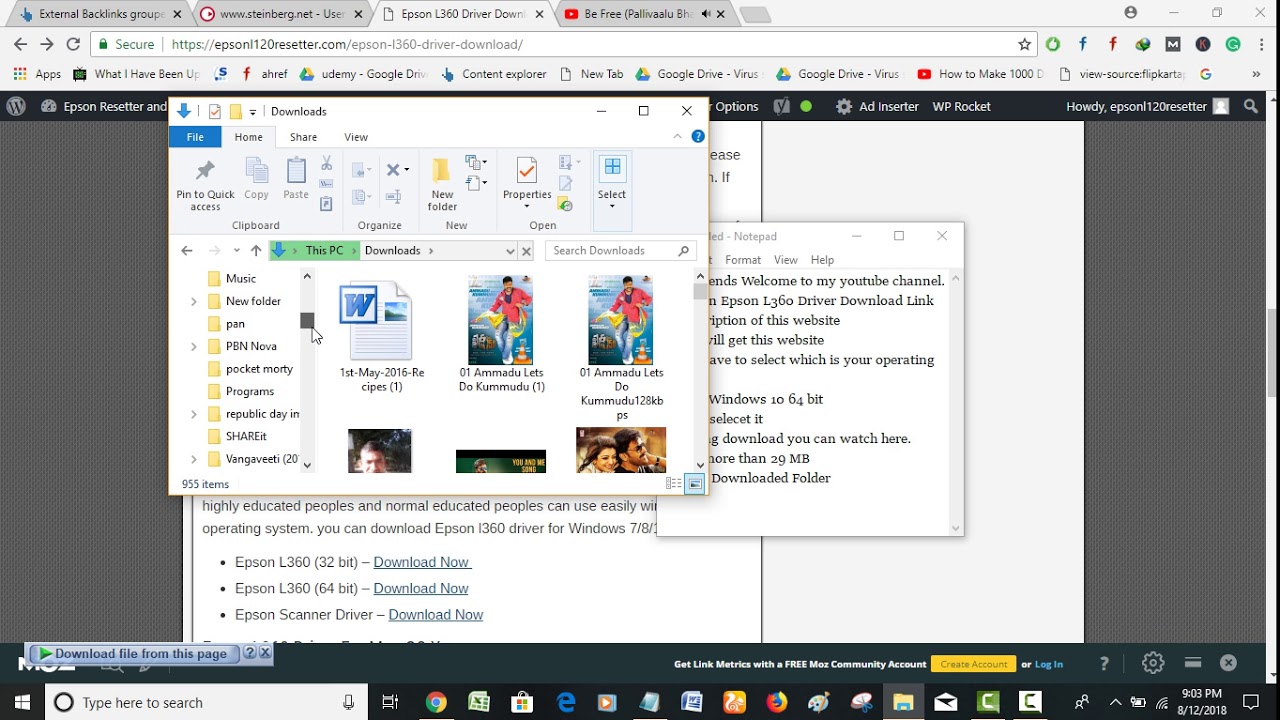Open the address bar history dropdown
Screen dimensions: 1280x720
tap(510, 251)
